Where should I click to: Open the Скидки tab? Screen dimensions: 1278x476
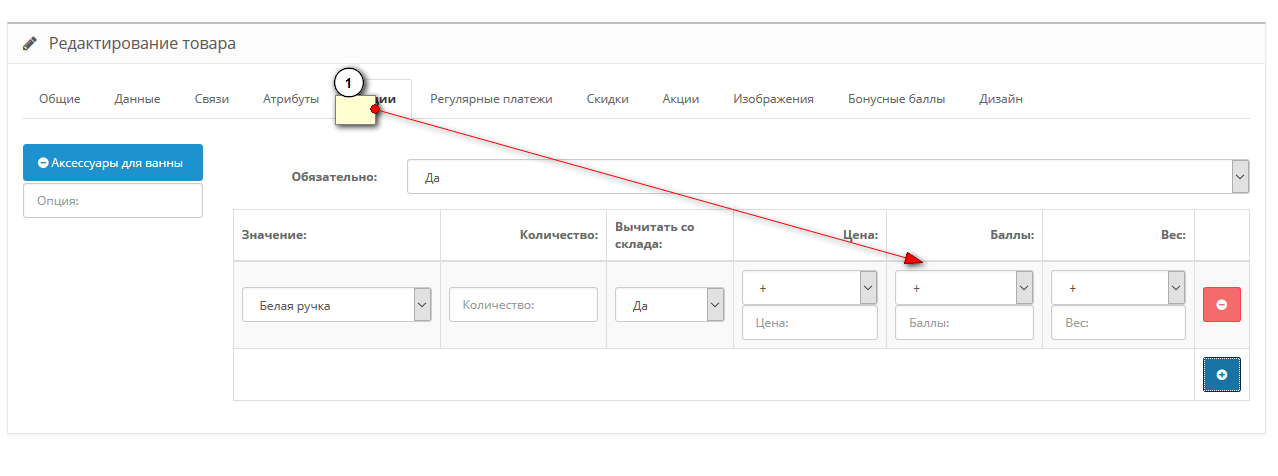607,99
